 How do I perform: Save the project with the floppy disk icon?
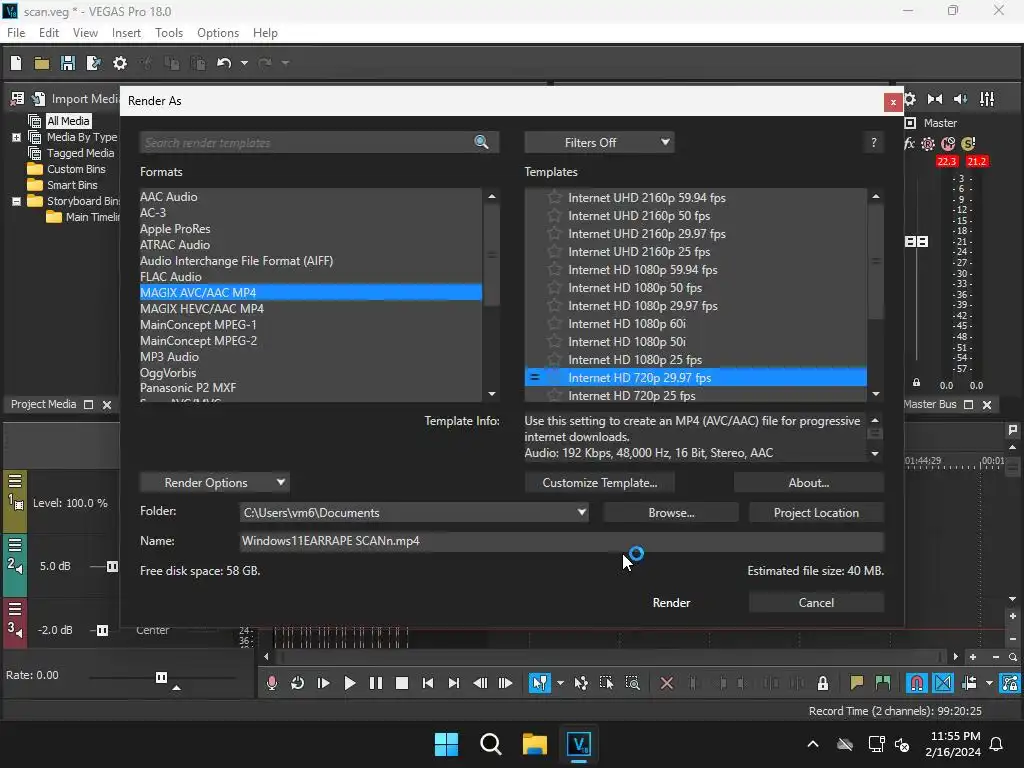(x=67, y=63)
